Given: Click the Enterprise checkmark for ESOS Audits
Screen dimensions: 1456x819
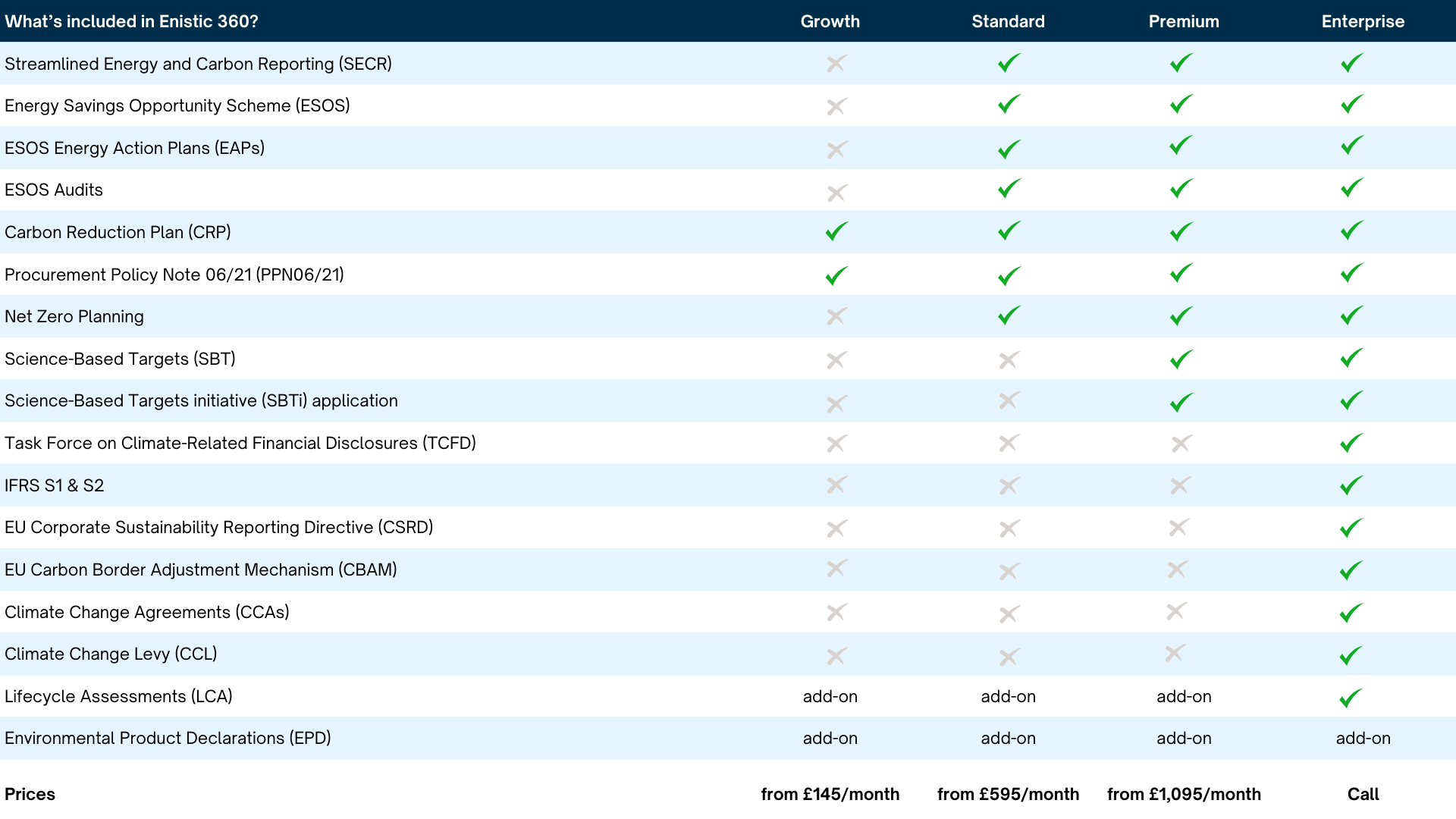Looking at the screenshot, I should (1352, 187).
